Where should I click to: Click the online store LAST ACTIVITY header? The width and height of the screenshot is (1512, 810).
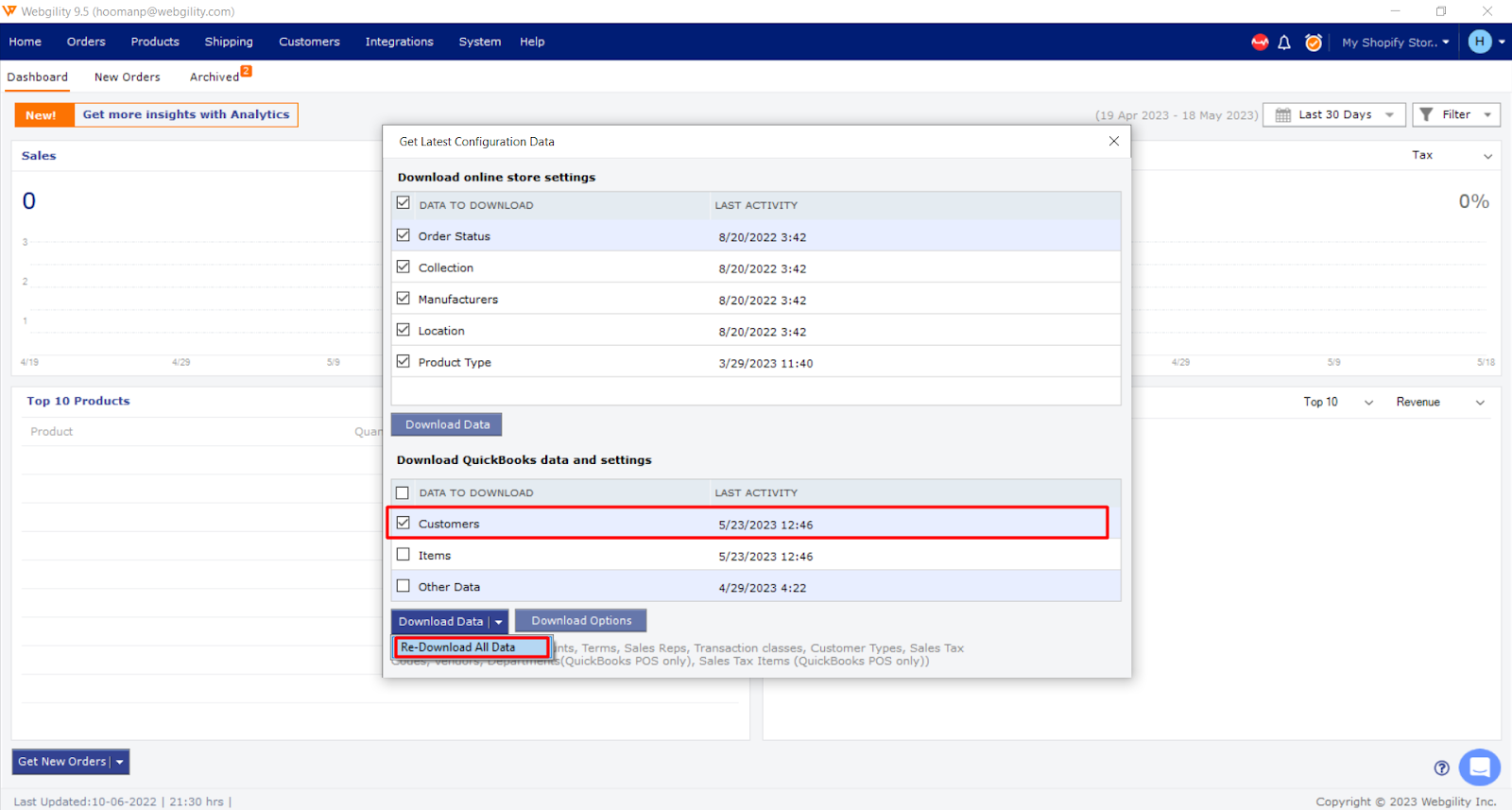(x=756, y=205)
